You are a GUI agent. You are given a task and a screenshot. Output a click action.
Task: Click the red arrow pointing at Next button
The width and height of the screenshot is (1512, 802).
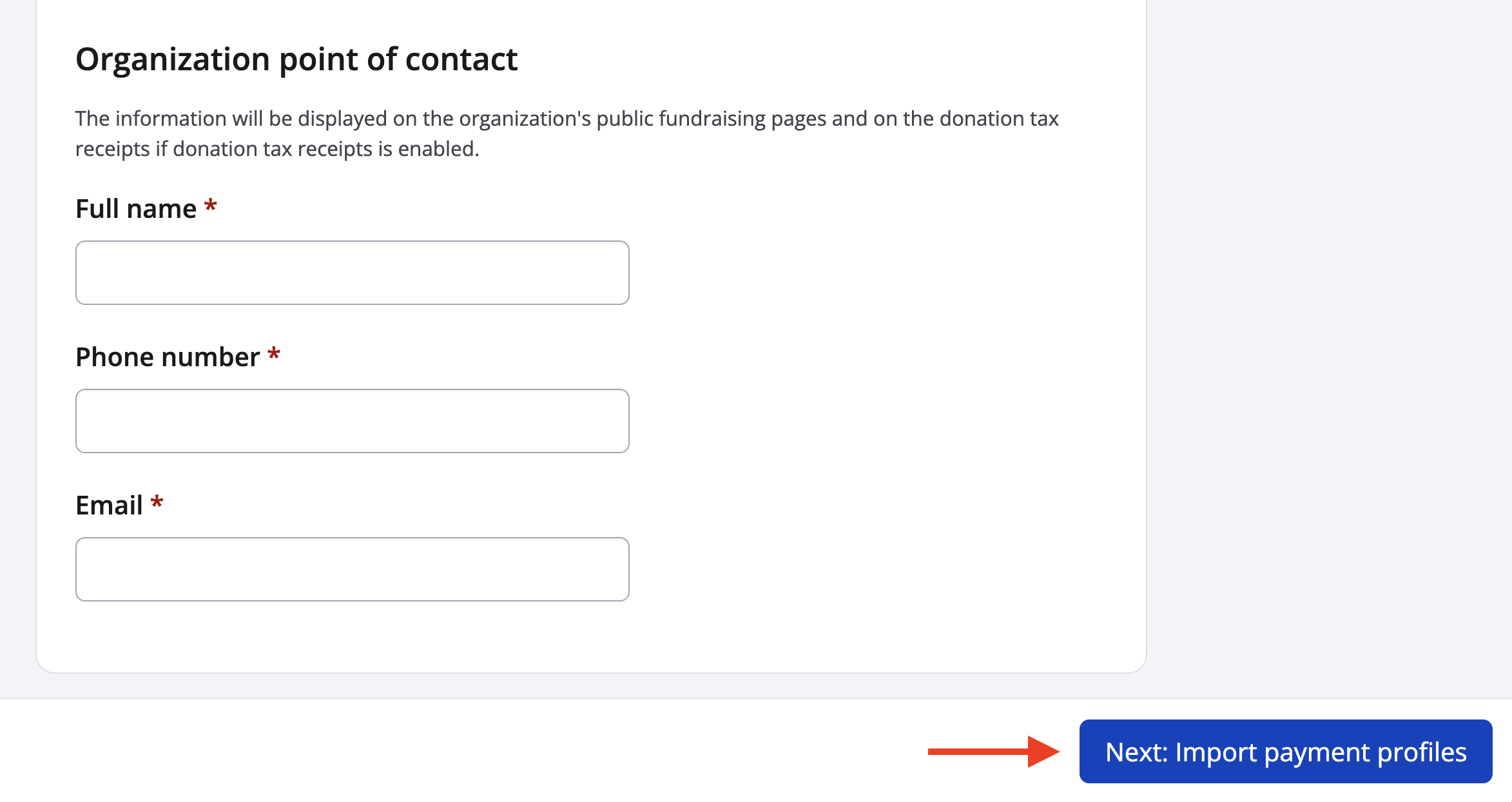[993, 752]
